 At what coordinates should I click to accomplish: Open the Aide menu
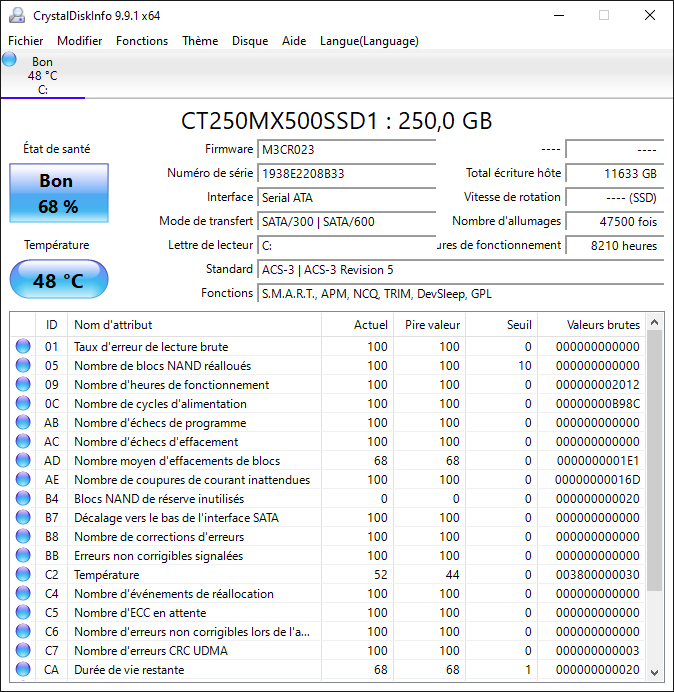pos(294,41)
